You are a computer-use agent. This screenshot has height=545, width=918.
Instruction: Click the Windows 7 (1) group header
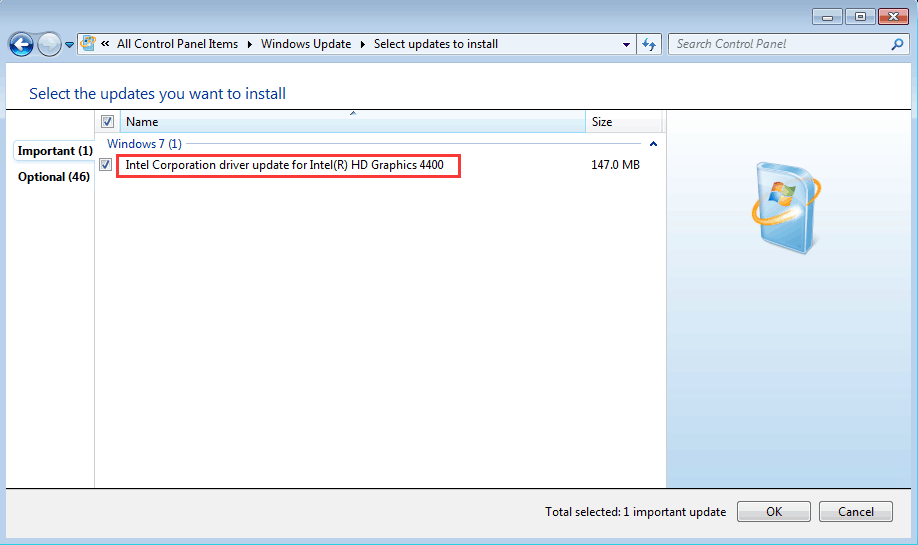coord(144,143)
